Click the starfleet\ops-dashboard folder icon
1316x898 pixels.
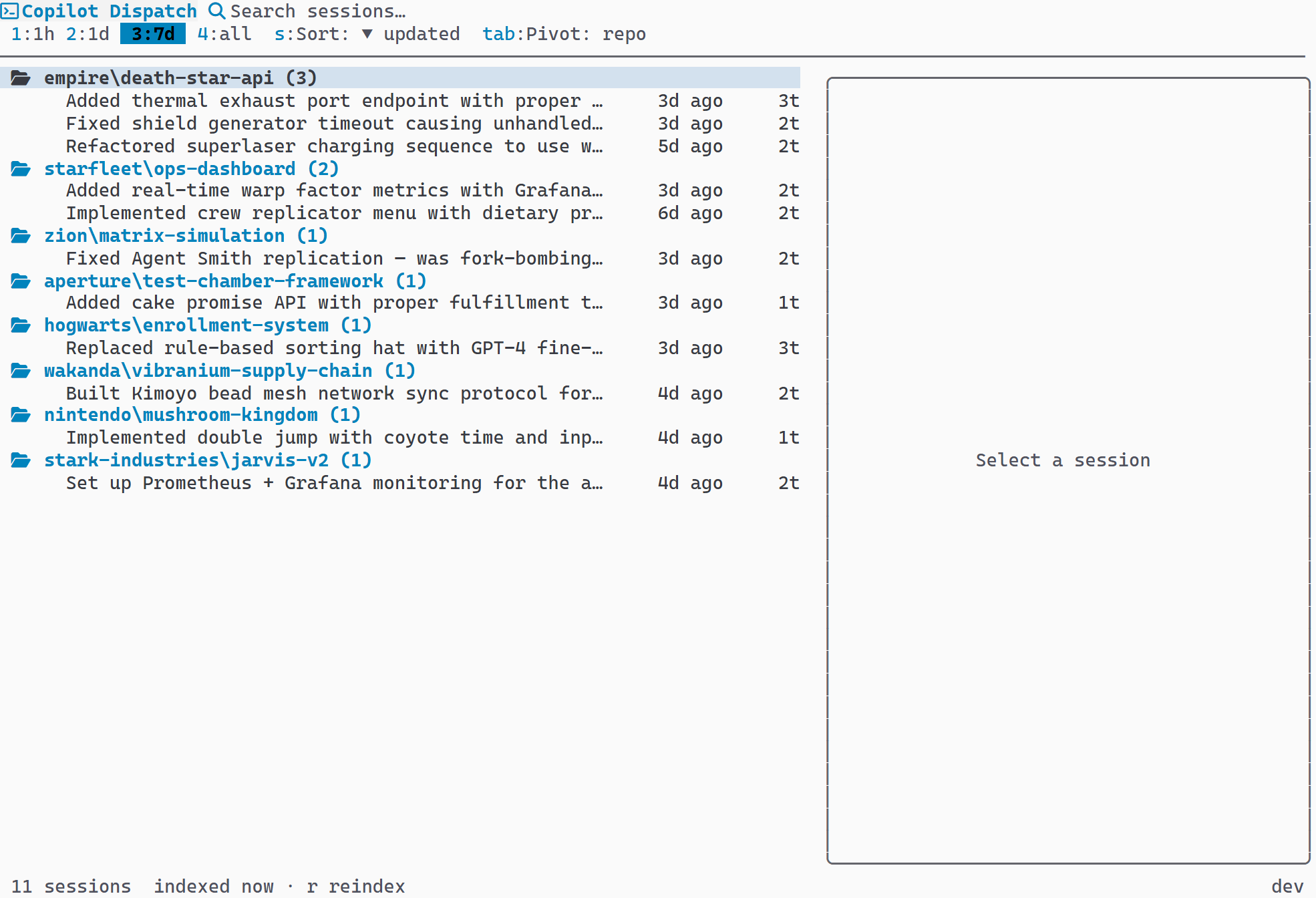coord(21,168)
